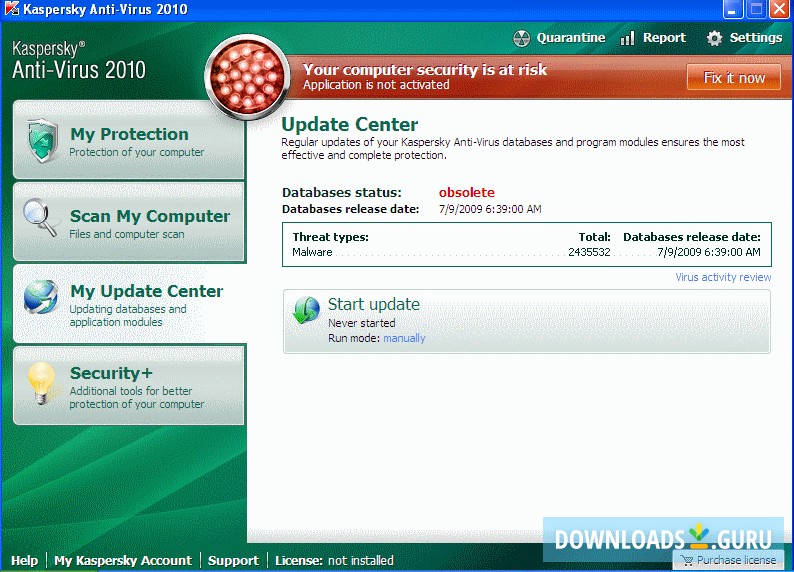
Task: Open the Report view
Action: (653, 38)
